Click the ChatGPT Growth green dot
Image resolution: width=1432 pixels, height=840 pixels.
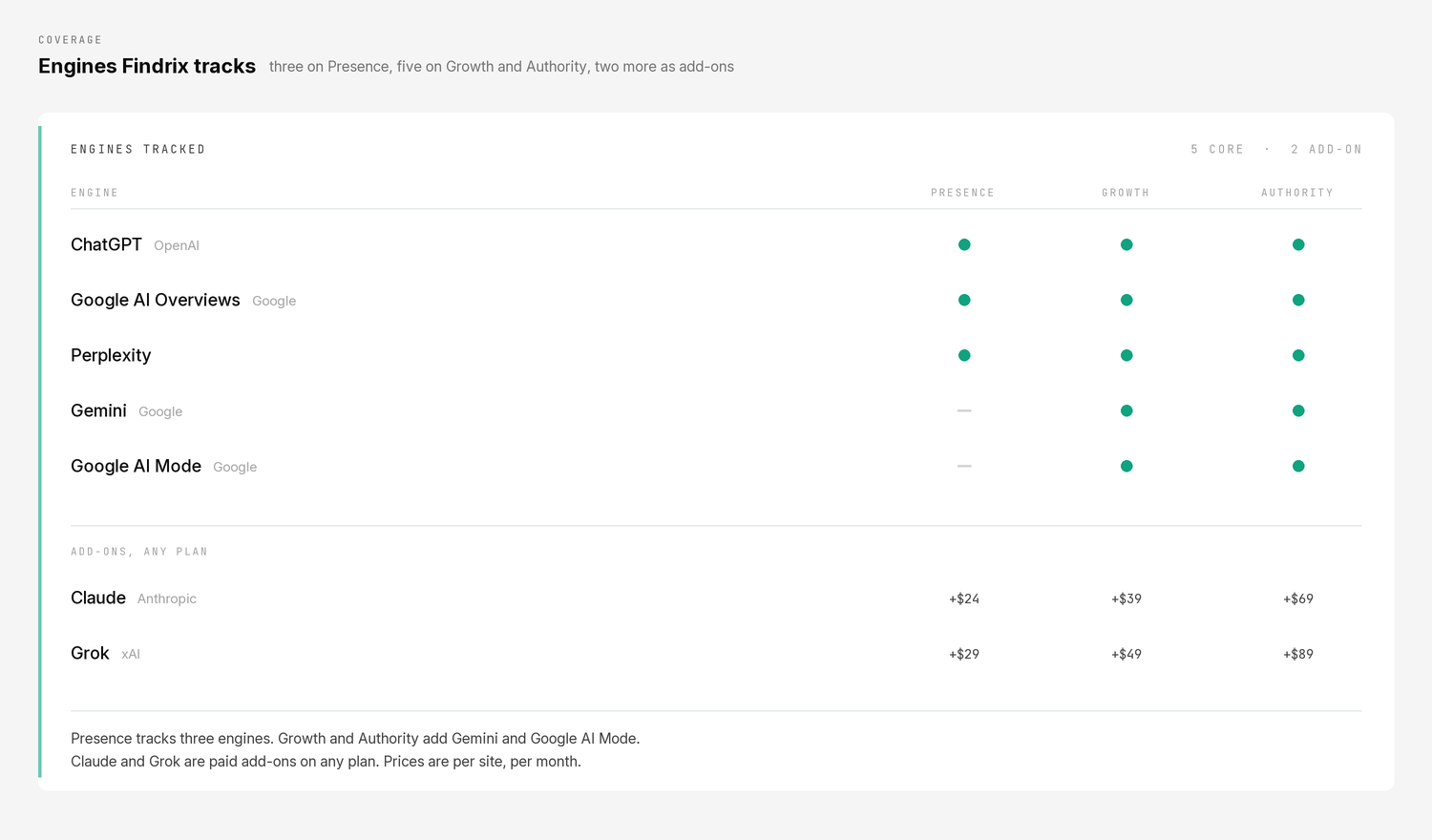tap(1127, 244)
